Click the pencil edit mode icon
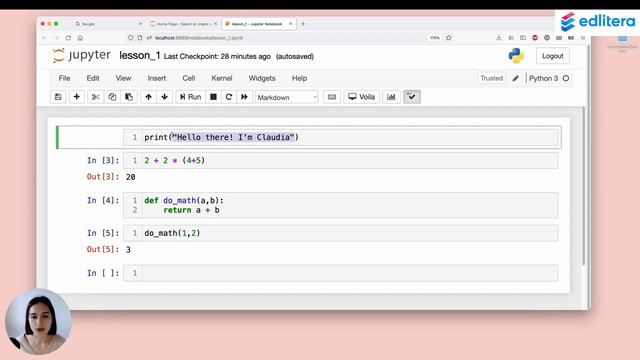This screenshot has height=360, width=640. (x=516, y=78)
